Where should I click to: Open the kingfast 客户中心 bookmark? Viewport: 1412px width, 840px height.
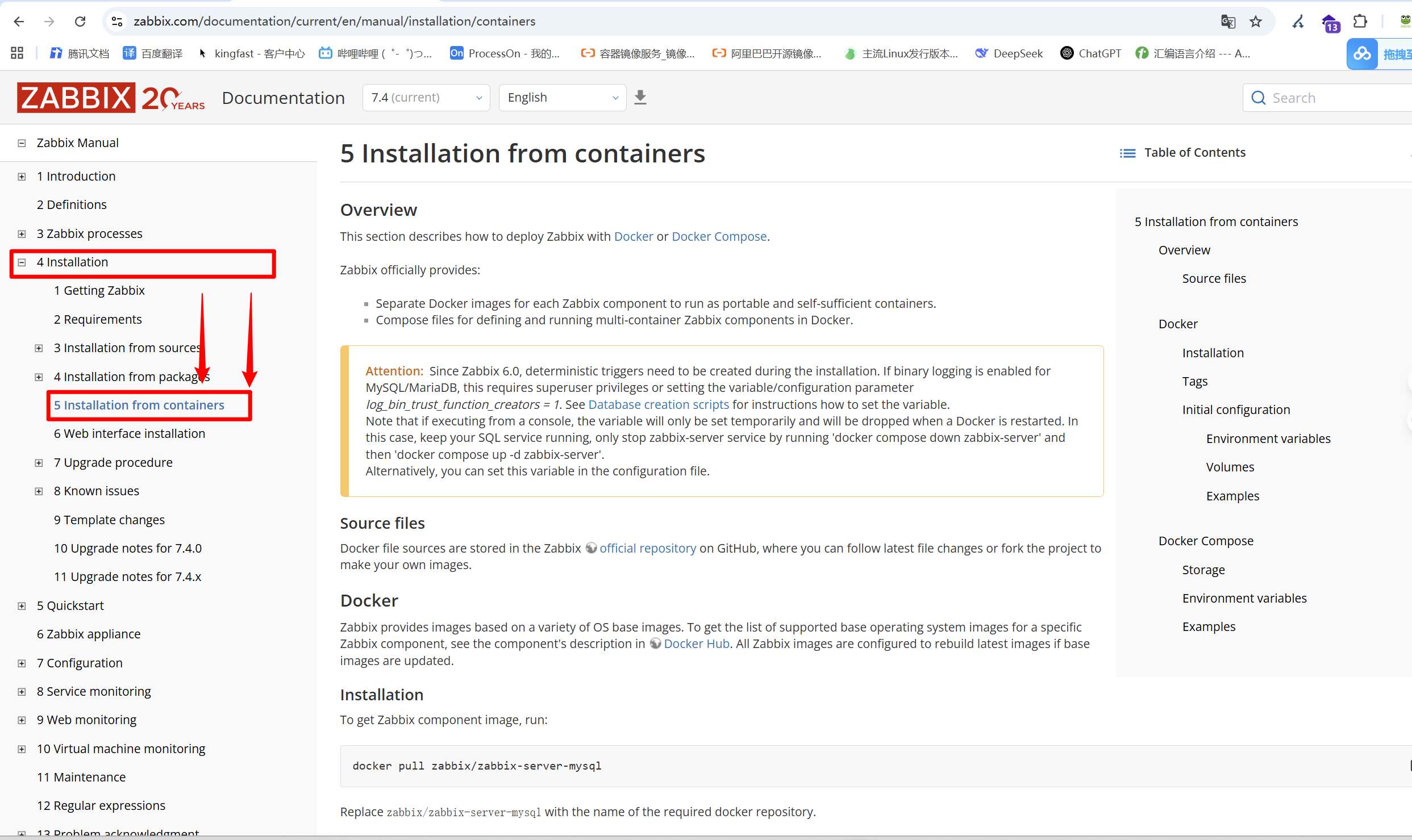(x=251, y=53)
